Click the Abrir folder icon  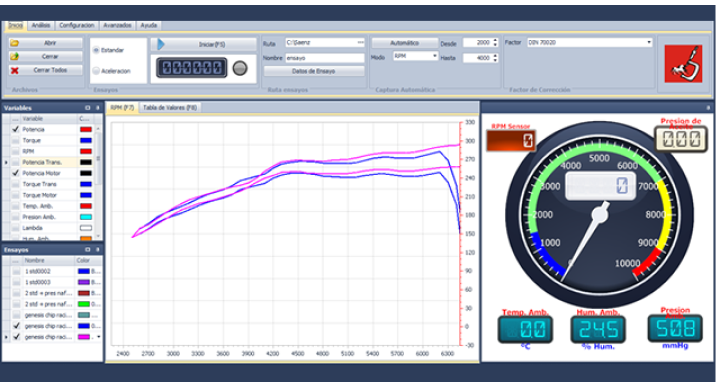(x=15, y=43)
